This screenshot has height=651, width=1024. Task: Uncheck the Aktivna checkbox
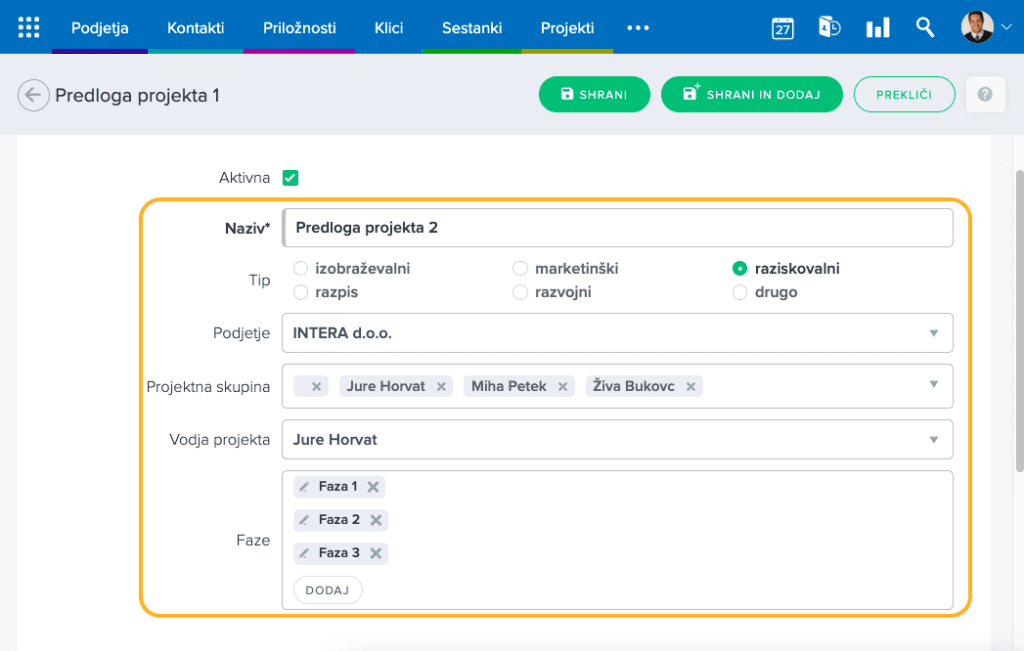click(291, 178)
